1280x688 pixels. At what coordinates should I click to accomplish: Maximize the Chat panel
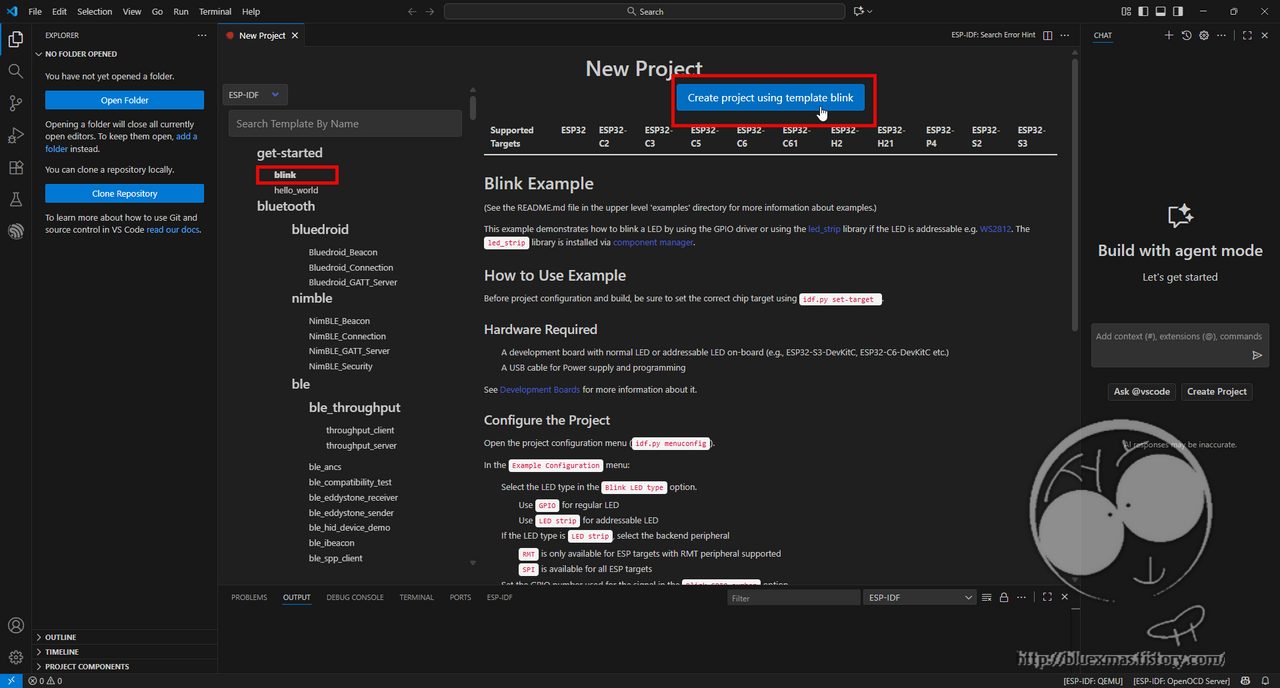point(1247,35)
